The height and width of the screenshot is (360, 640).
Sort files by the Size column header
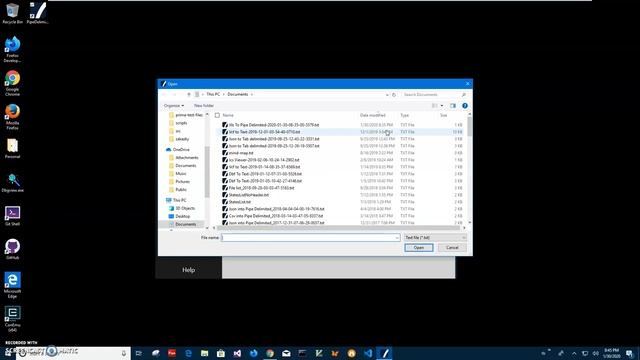point(443,116)
